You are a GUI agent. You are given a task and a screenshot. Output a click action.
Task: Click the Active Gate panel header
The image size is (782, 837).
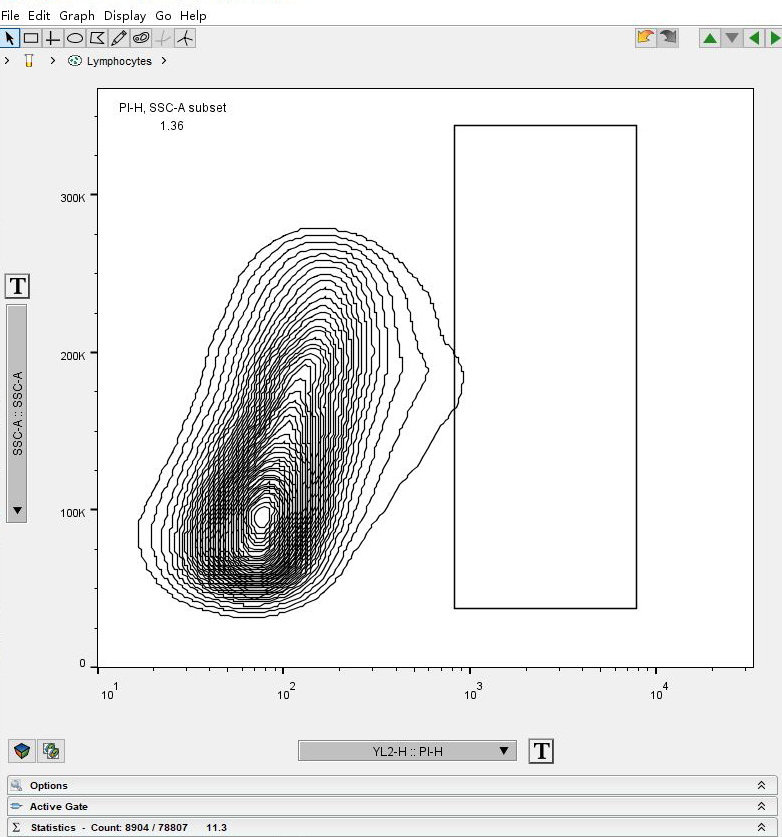[x=392, y=806]
